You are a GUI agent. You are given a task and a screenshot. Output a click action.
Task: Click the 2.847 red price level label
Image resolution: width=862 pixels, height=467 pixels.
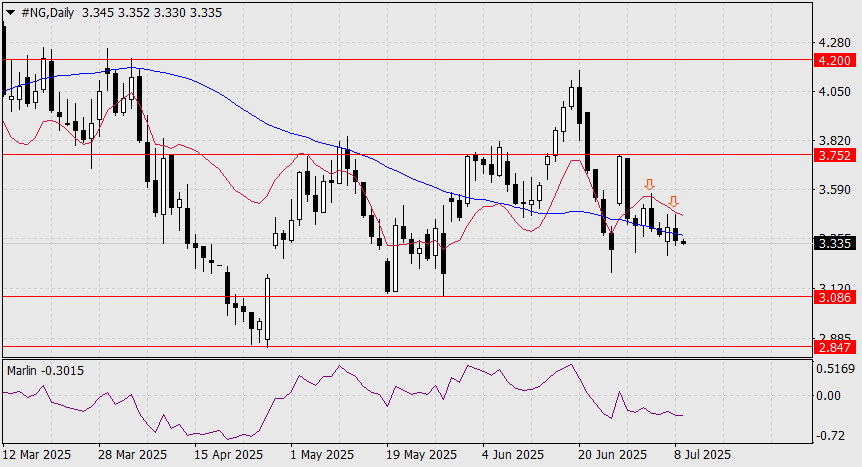click(835, 347)
